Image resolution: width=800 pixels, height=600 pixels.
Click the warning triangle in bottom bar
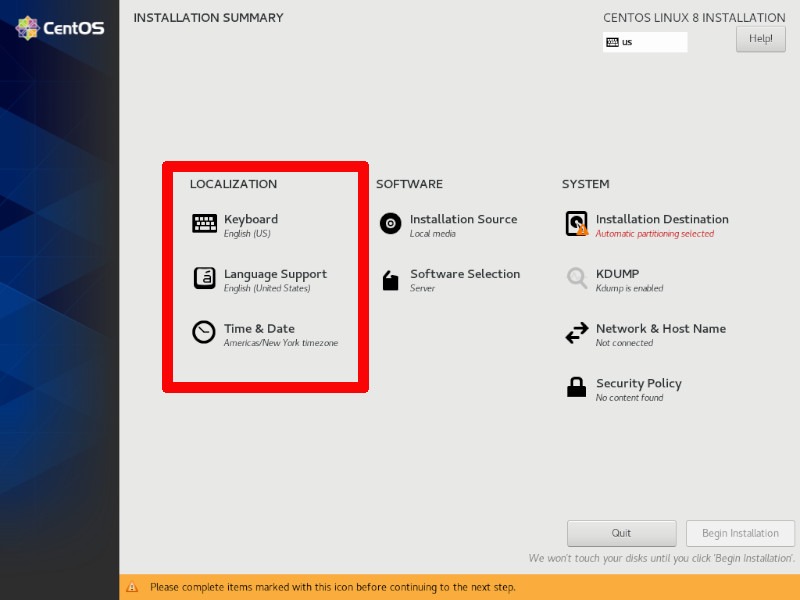(x=134, y=587)
